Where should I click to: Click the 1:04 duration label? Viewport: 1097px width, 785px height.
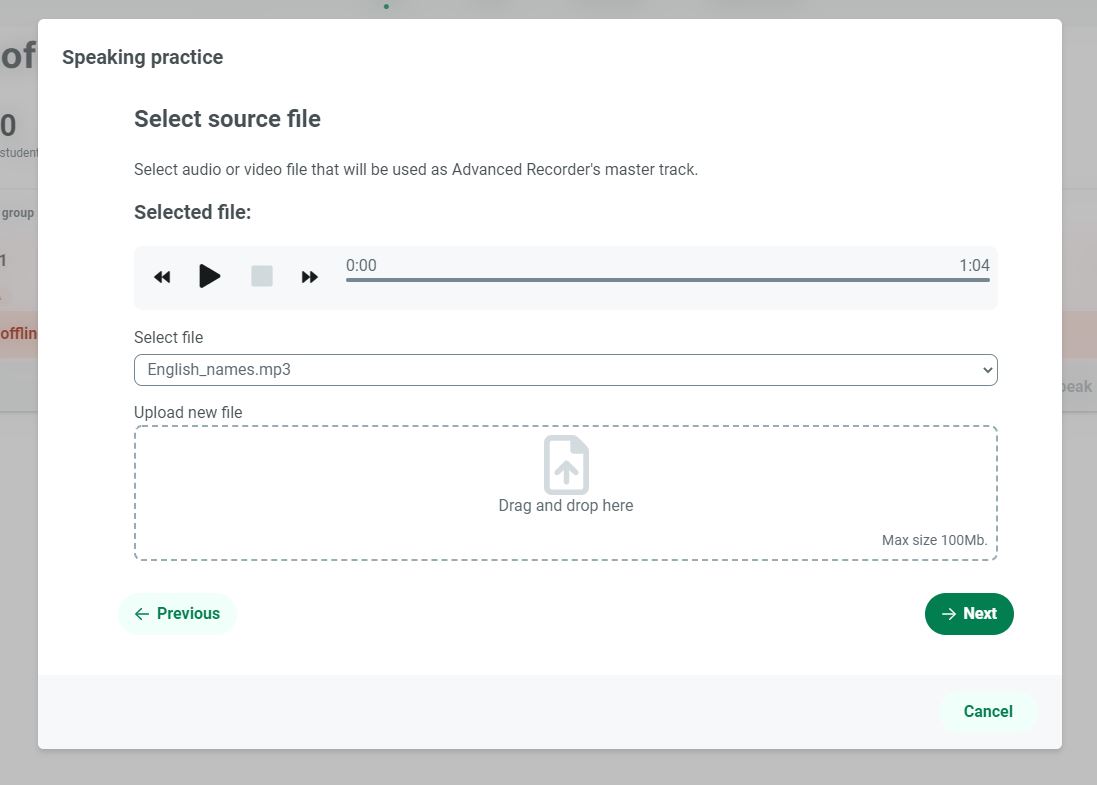pos(974,265)
